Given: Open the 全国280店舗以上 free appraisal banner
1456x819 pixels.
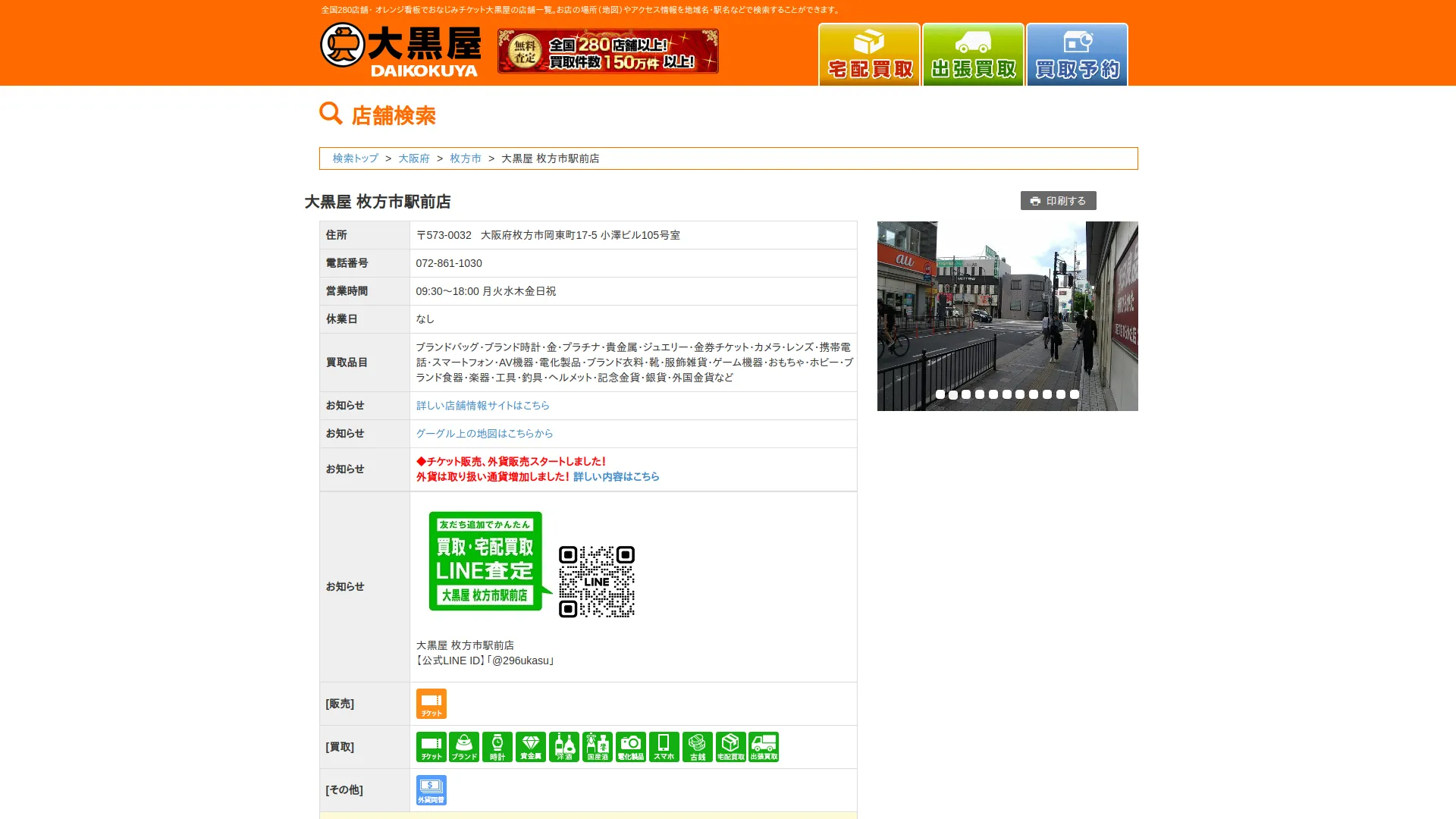Looking at the screenshot, I should [607, 51].
